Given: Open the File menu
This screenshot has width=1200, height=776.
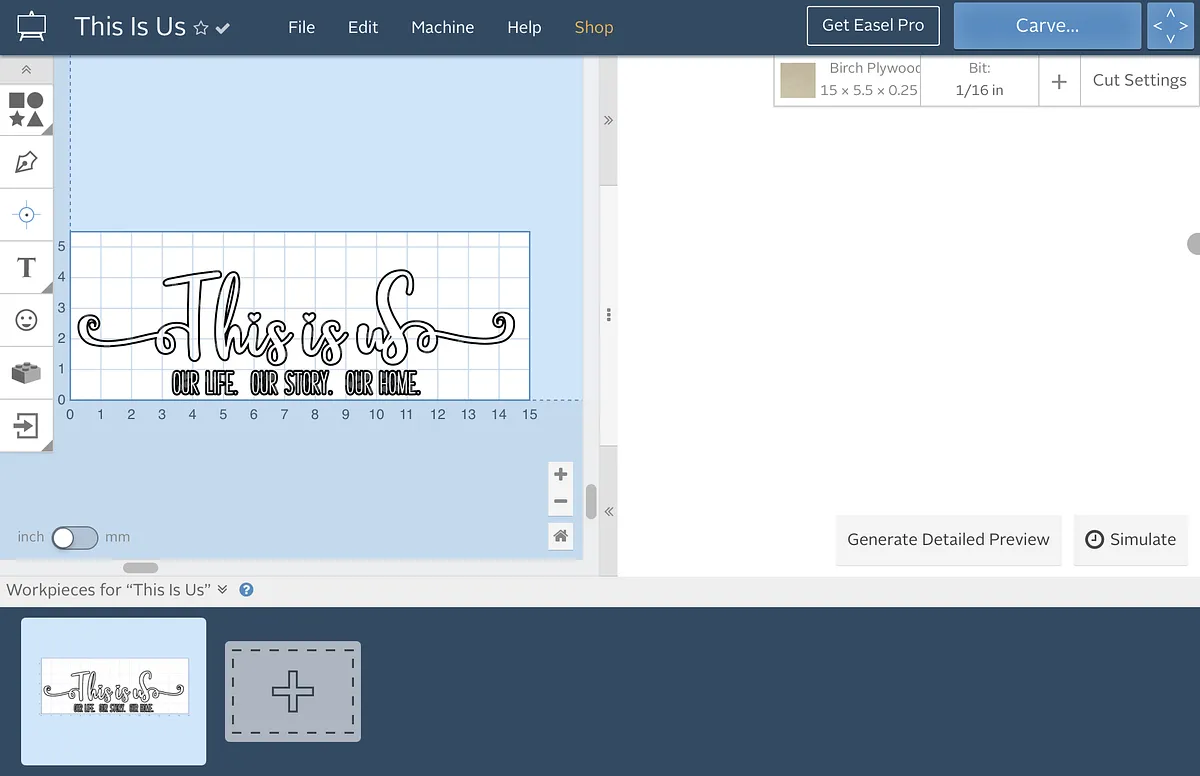Looking at the screenshot, I should [x=301, y=27].
